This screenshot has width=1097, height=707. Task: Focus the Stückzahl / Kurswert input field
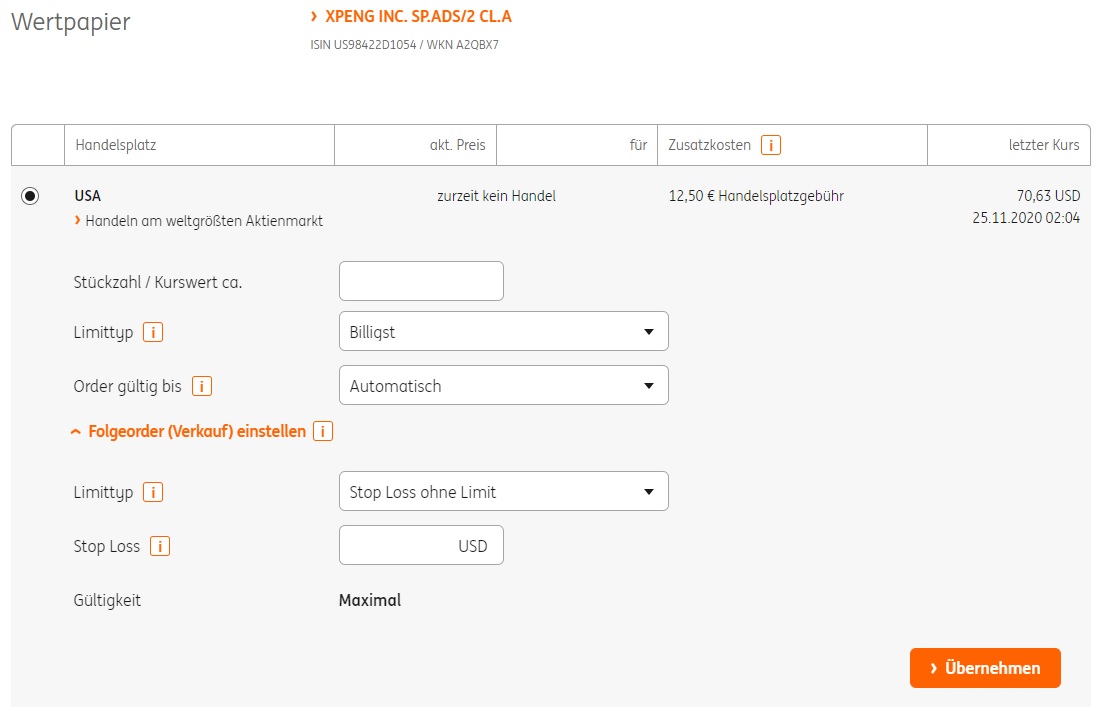pos(421,281)
